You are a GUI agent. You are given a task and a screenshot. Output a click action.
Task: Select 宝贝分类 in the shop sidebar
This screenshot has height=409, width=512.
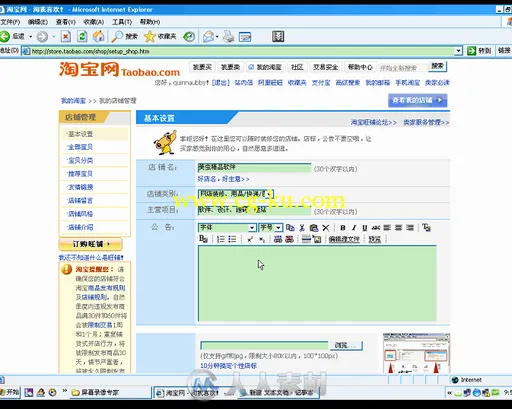[x=80, y=161]
